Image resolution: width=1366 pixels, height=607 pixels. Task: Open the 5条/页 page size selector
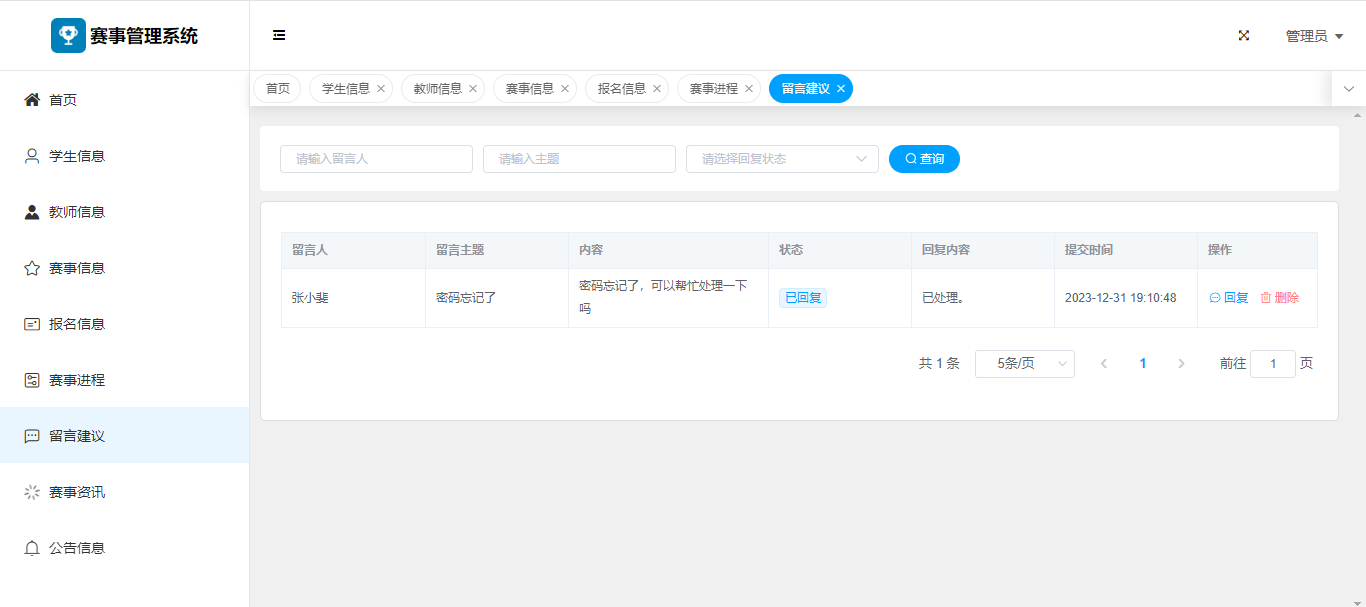[x=1024, y=364]
